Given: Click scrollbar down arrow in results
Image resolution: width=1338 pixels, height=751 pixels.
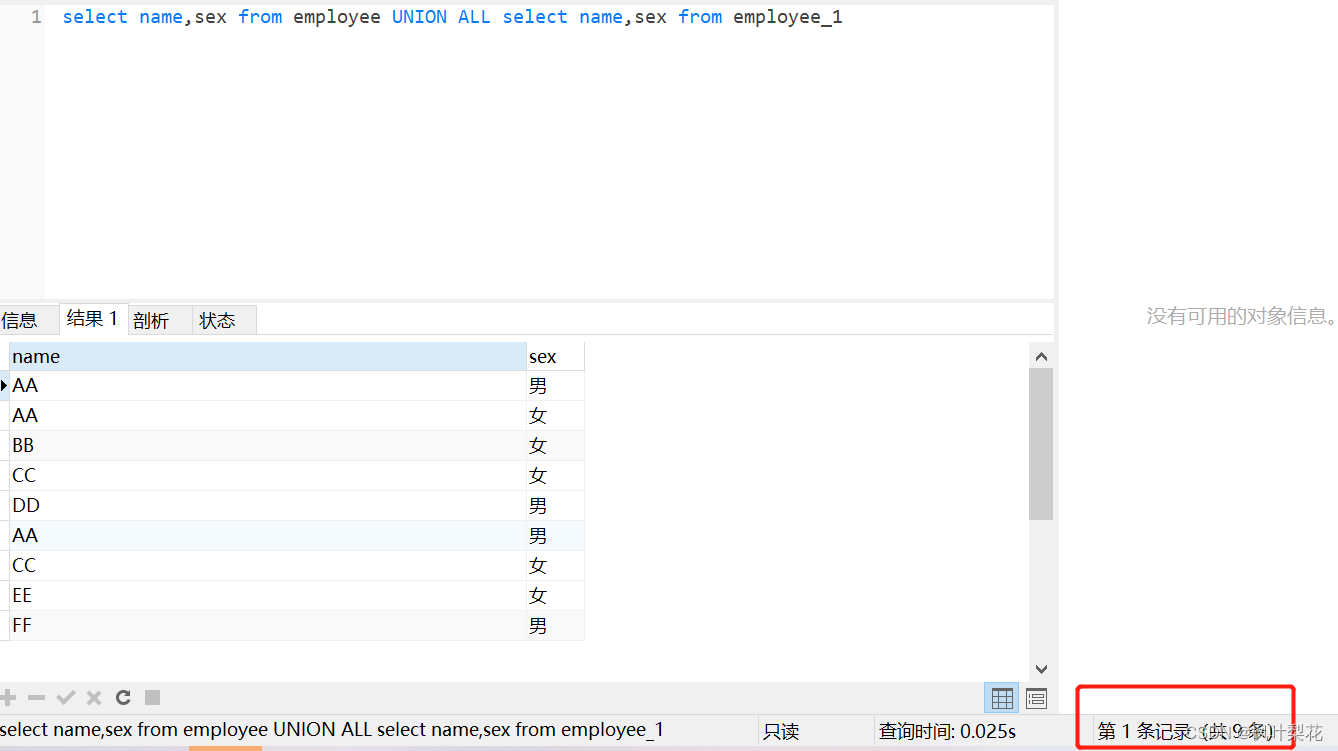Looking at the screenshot, I should point(1041,669).
